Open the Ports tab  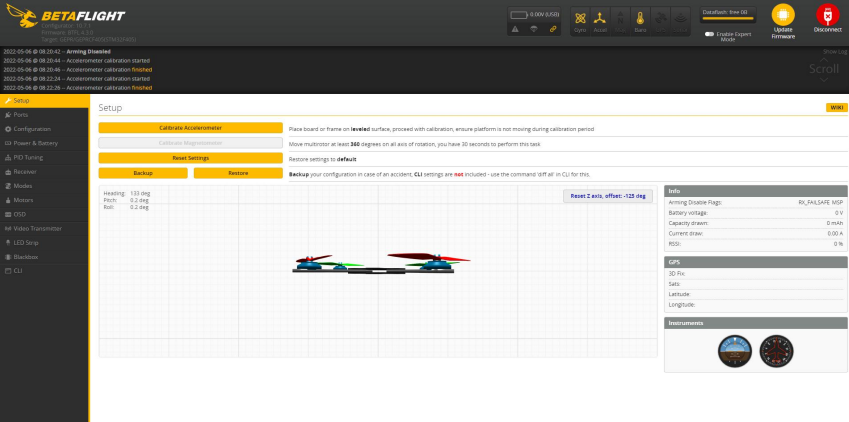pyautogui.click(x=44, y=115)
